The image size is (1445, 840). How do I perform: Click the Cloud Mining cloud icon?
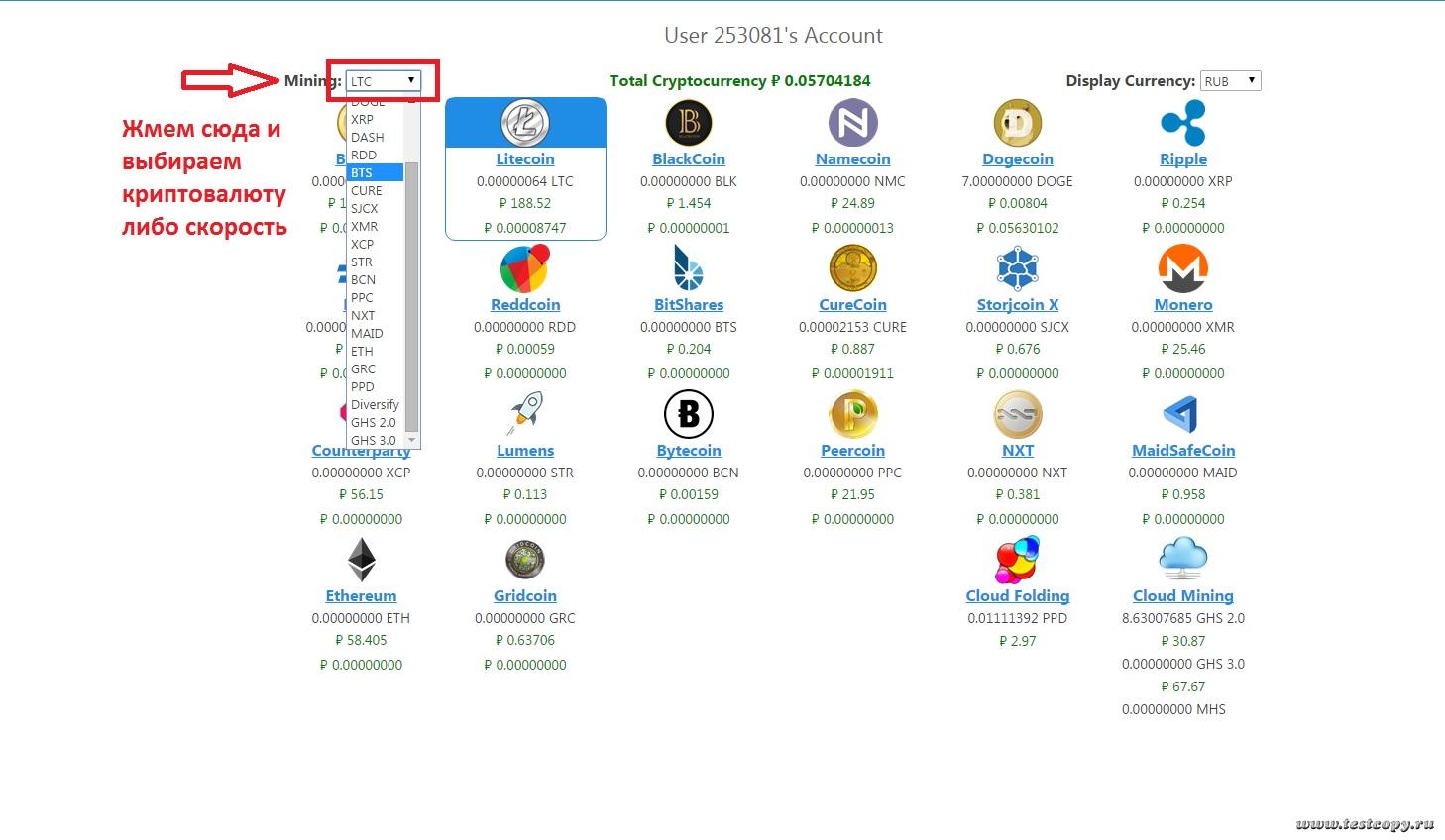pyautogui.click(x=1182, y=560)
